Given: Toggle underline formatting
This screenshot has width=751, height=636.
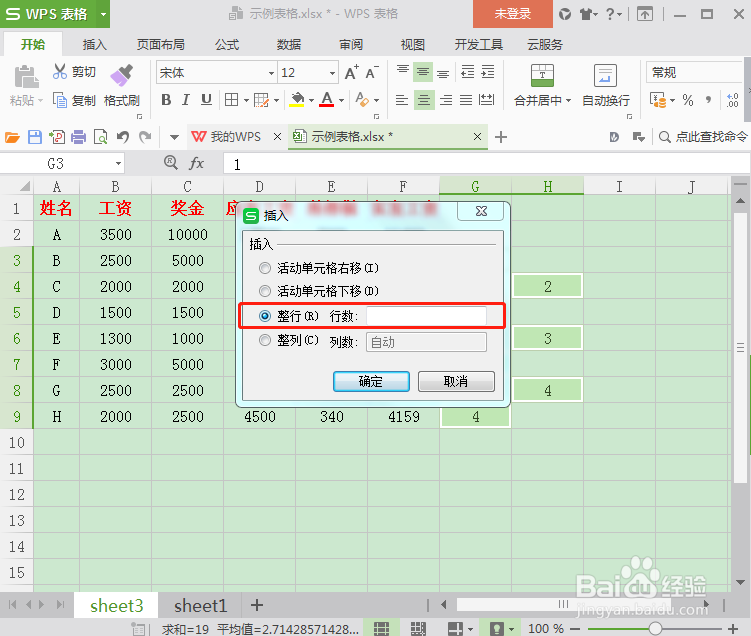Looking at the screenshot, I should coord(206,100).
